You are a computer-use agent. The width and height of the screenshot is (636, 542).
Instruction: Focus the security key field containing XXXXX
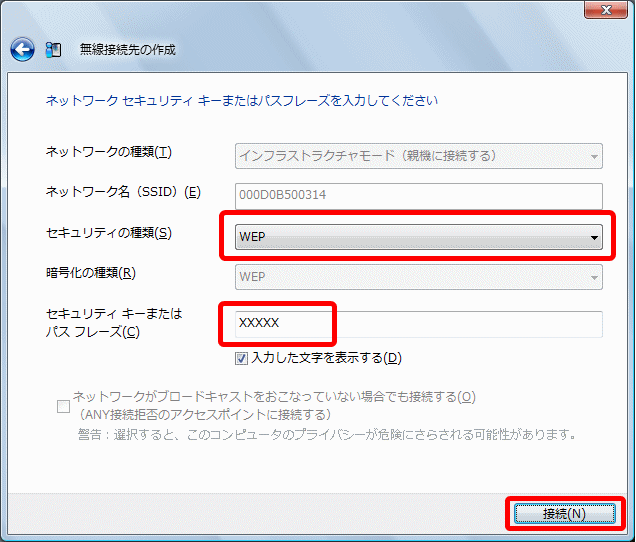point(418,323)
